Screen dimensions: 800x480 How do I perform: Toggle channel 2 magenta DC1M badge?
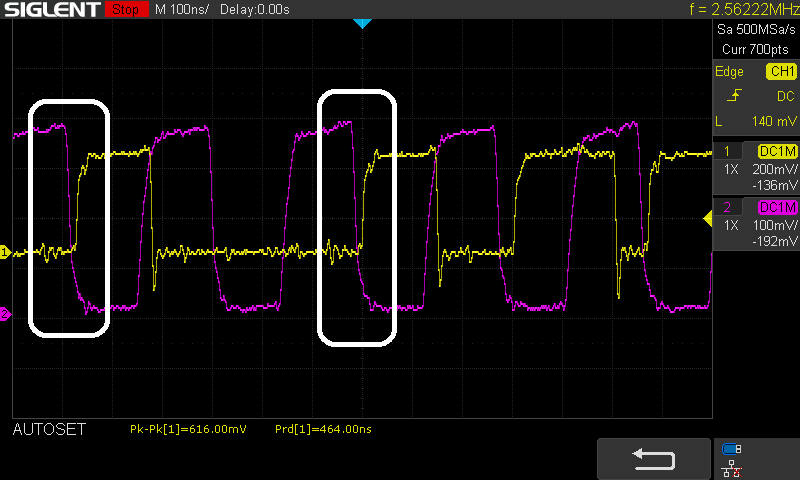777,207
